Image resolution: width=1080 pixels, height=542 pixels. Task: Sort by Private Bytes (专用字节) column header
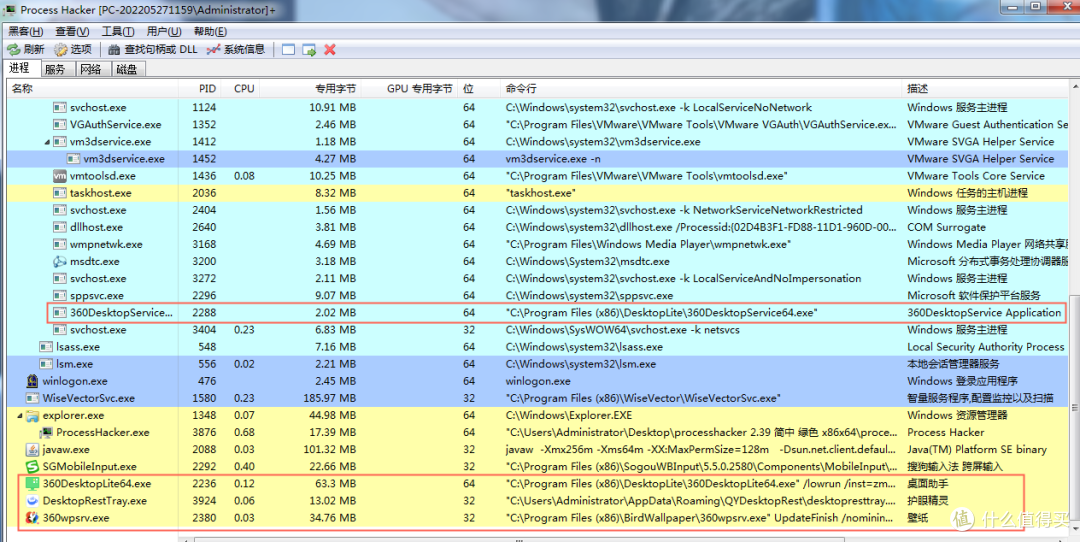click(311, 89)
